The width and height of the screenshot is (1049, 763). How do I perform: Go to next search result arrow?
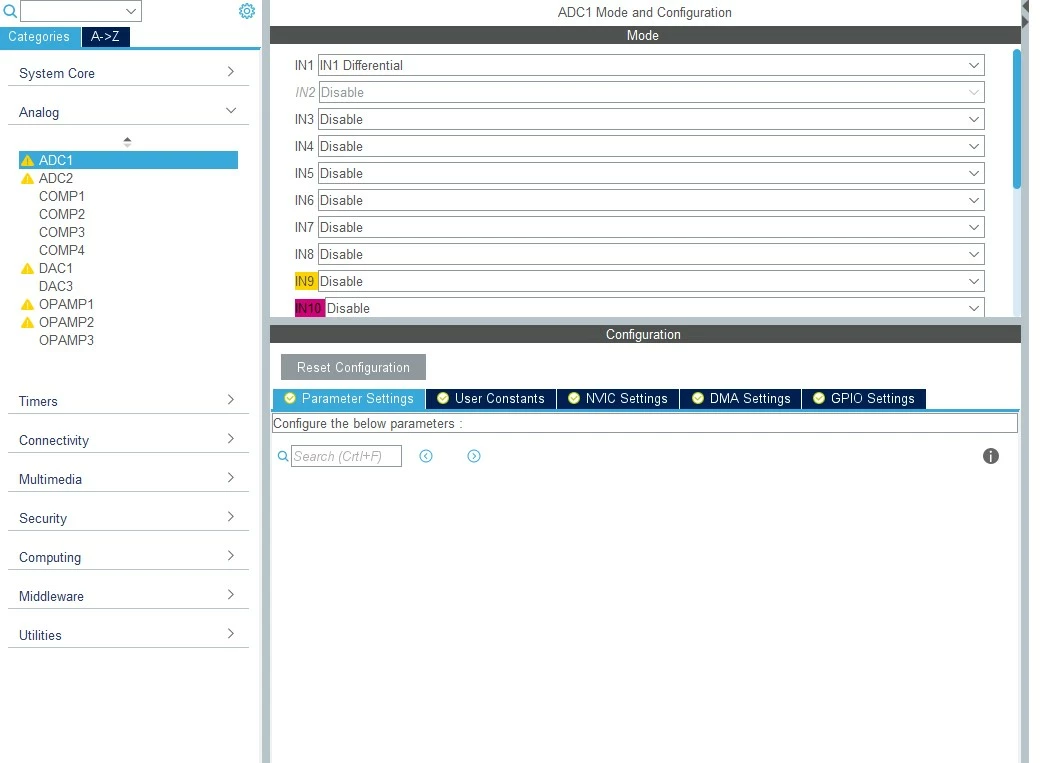click(474, 456)
